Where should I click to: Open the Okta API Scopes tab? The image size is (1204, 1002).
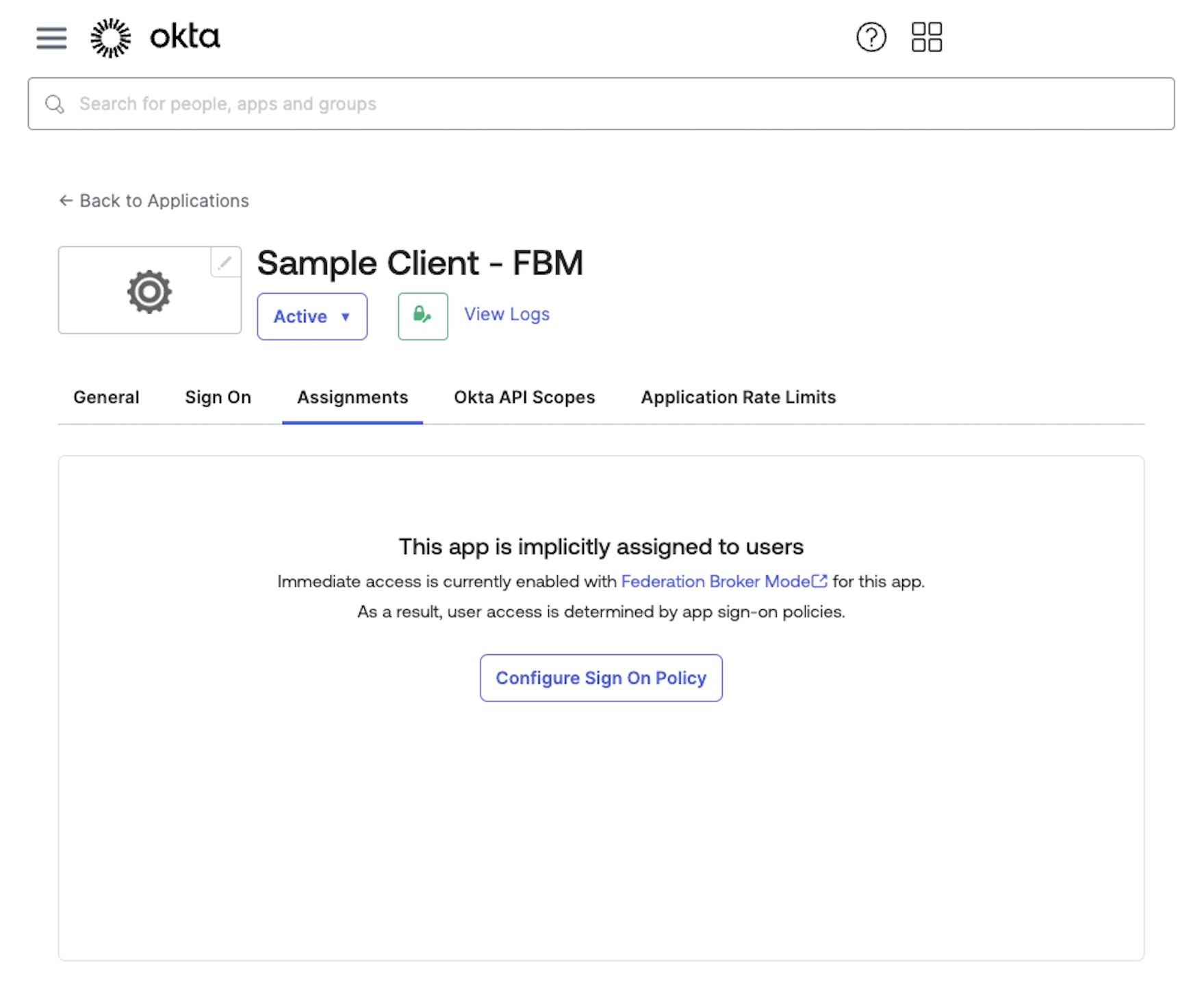coord(524,397)
